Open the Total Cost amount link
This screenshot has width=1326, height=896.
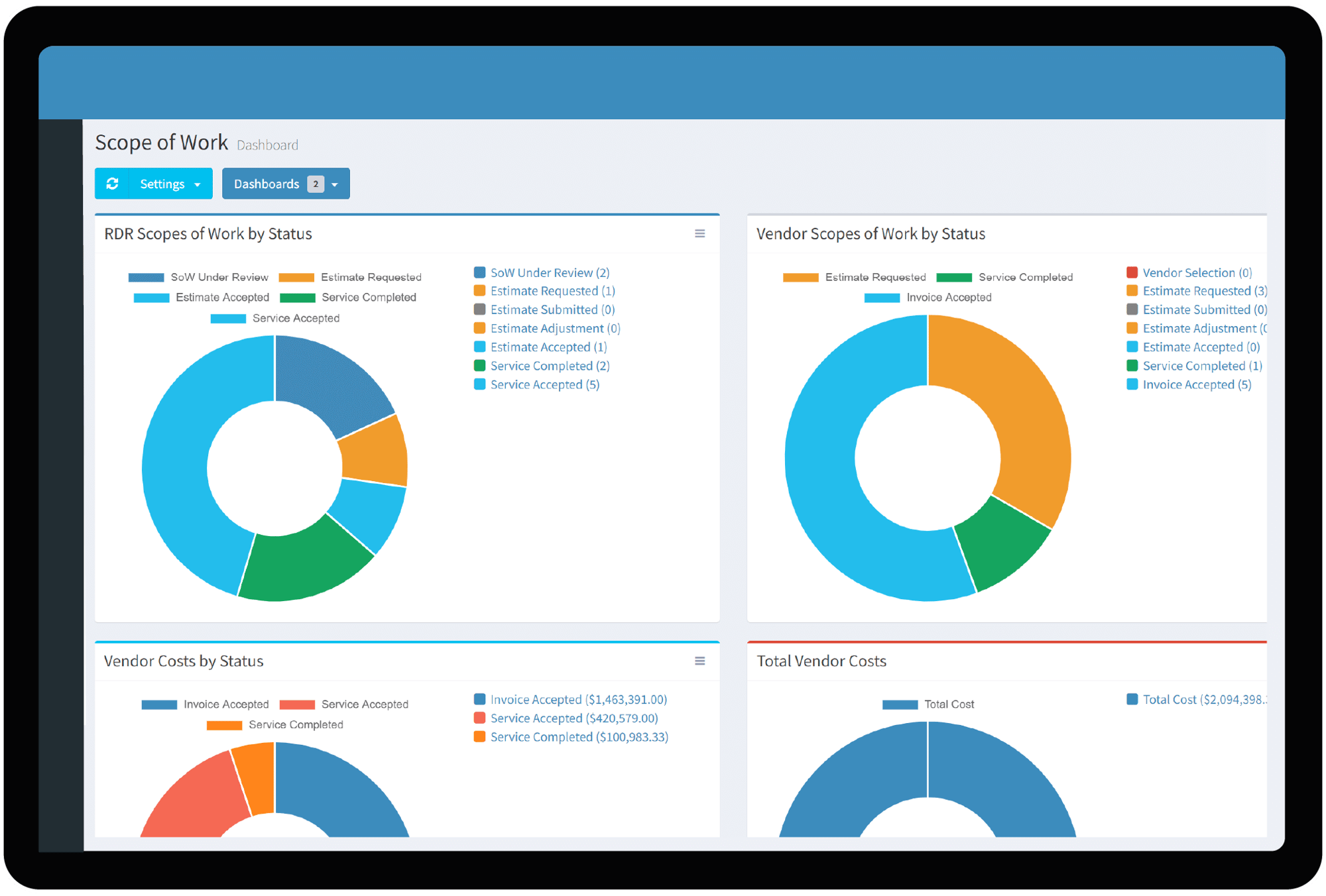1205,699
